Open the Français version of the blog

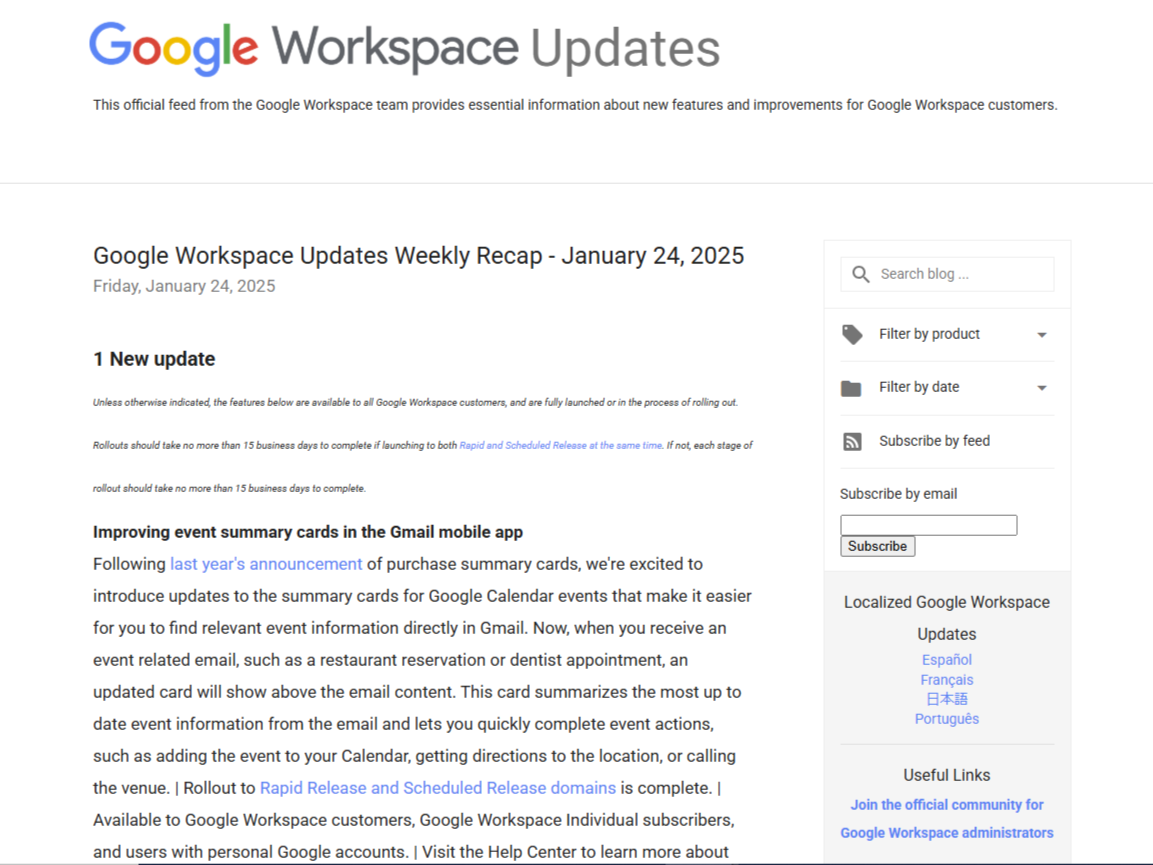coord(946,679)
